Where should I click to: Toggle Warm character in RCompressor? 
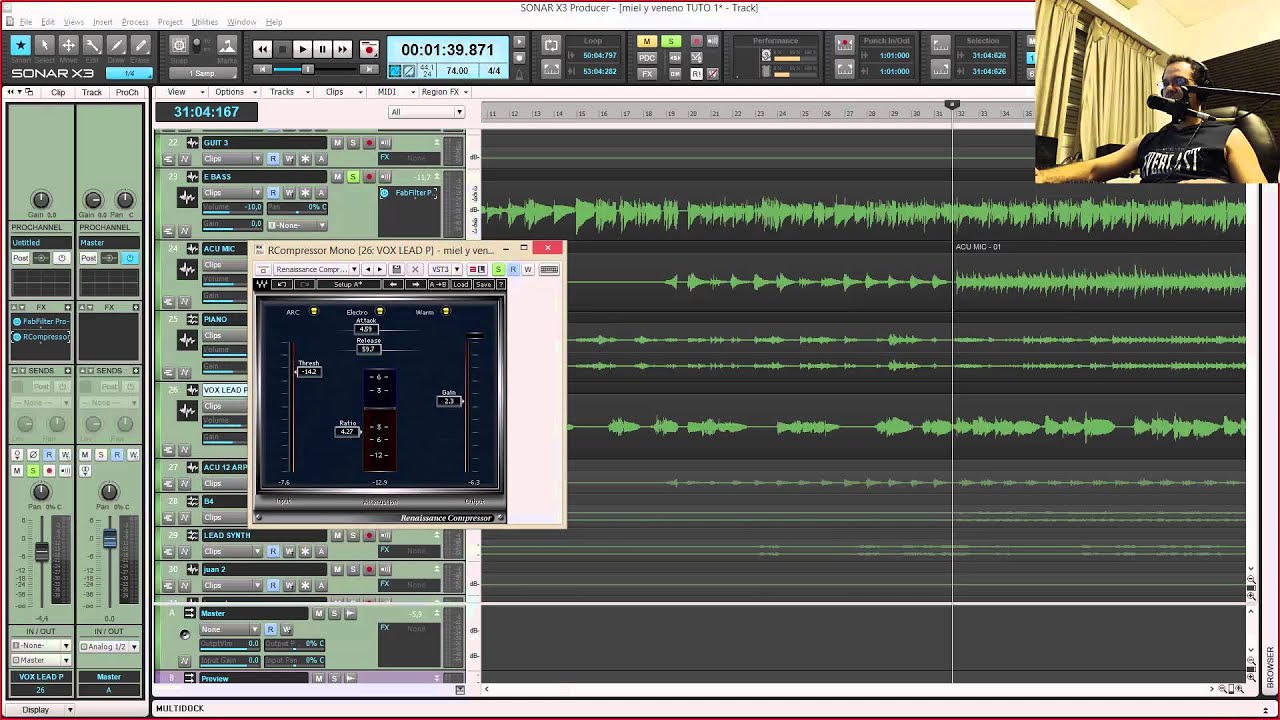coord(445,312)
